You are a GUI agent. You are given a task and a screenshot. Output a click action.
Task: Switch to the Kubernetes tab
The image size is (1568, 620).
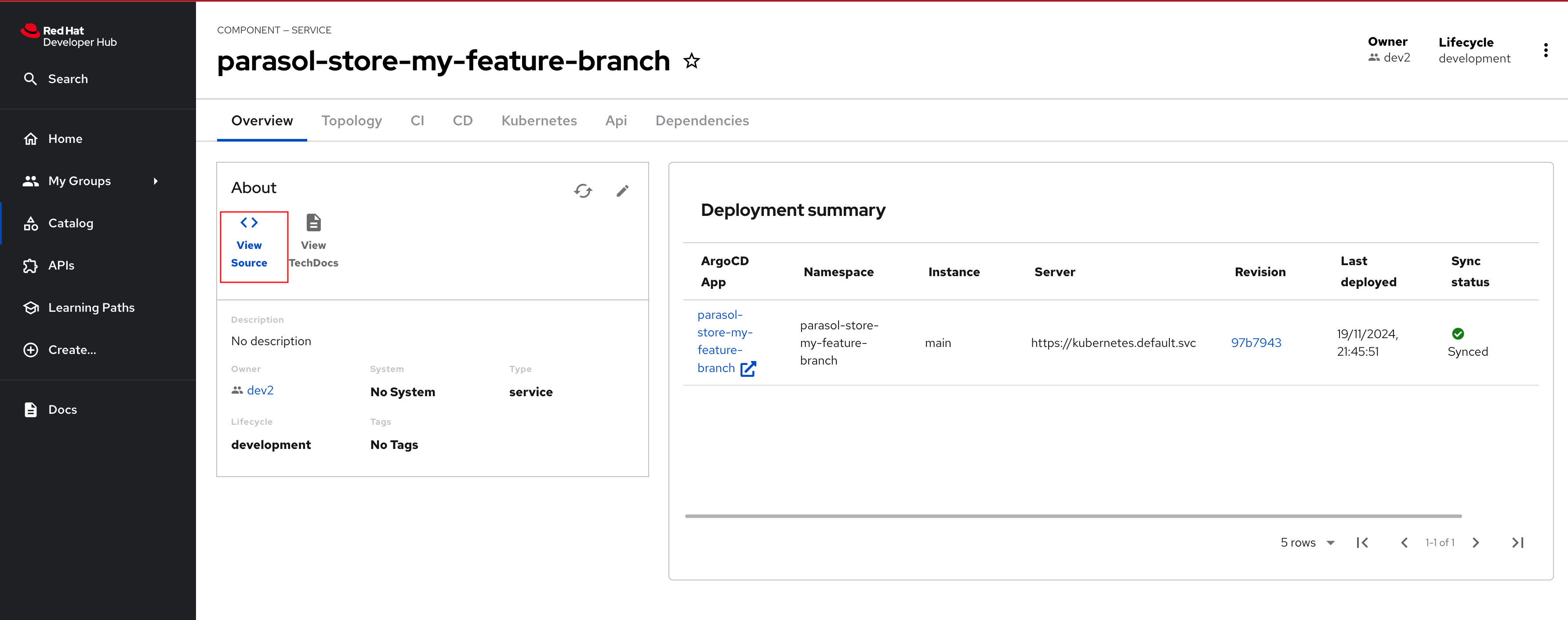(x=538, y=120)
